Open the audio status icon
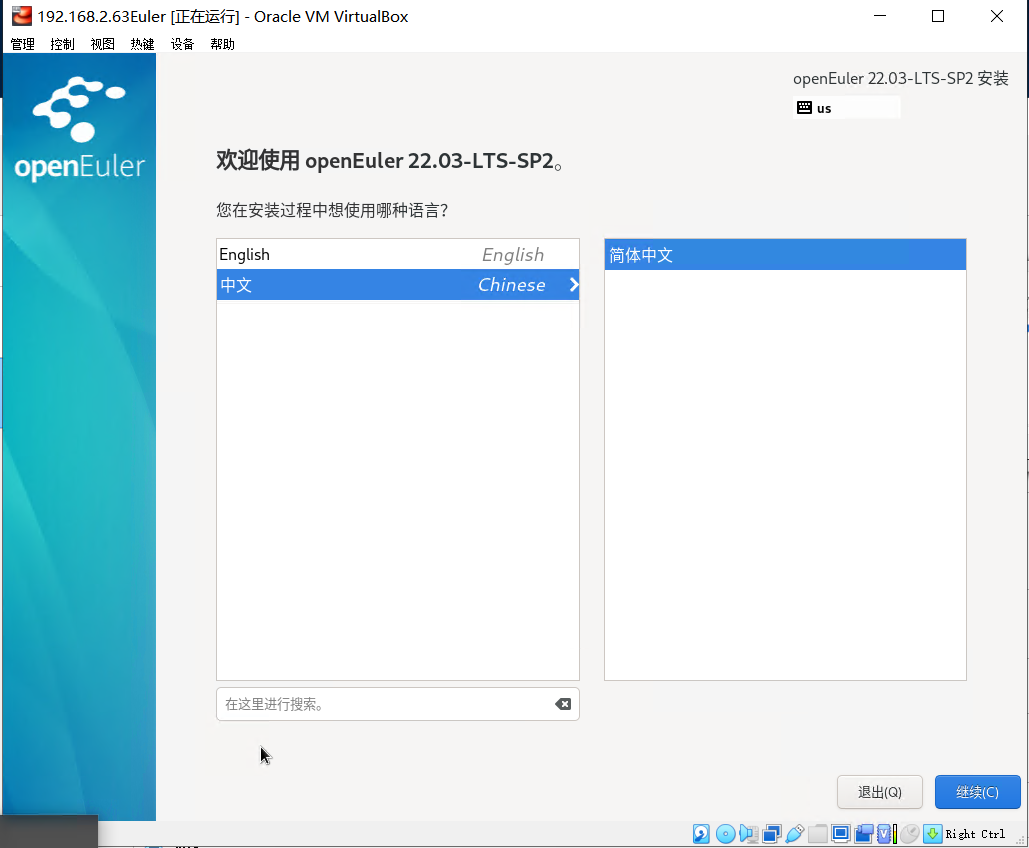The image size is (1029, 848). pos(748,834)
